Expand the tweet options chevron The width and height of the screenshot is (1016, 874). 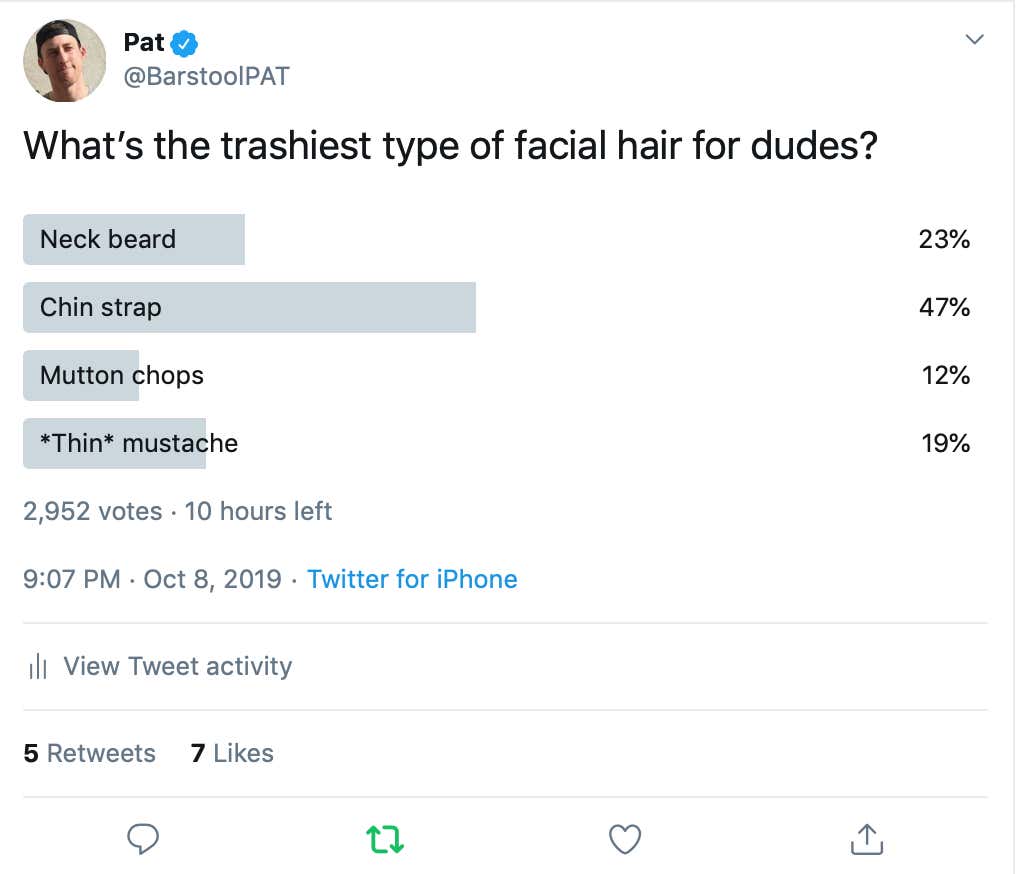[x=975, y=40]
